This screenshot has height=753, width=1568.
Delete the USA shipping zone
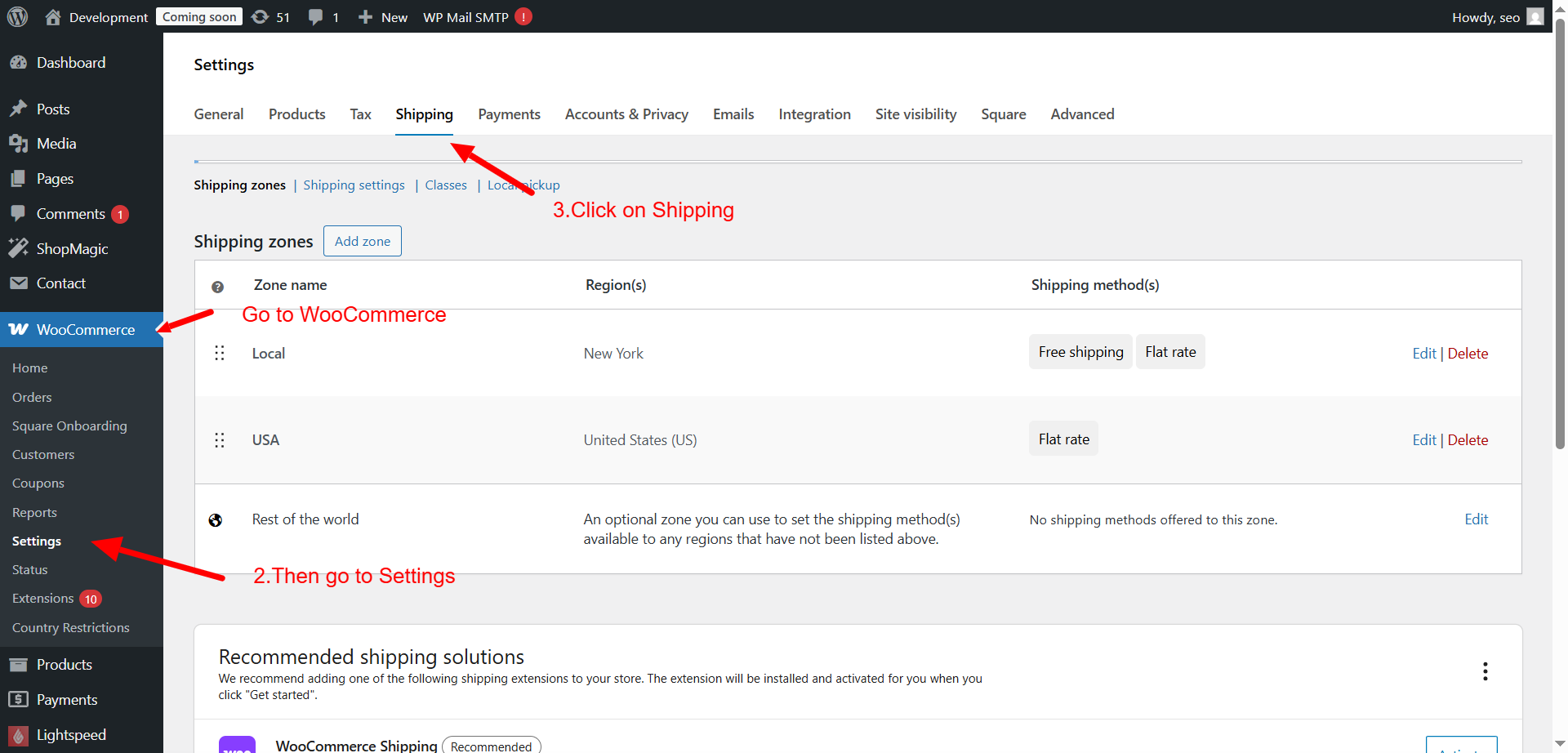pyautogui.click(x=1468, y=440)
